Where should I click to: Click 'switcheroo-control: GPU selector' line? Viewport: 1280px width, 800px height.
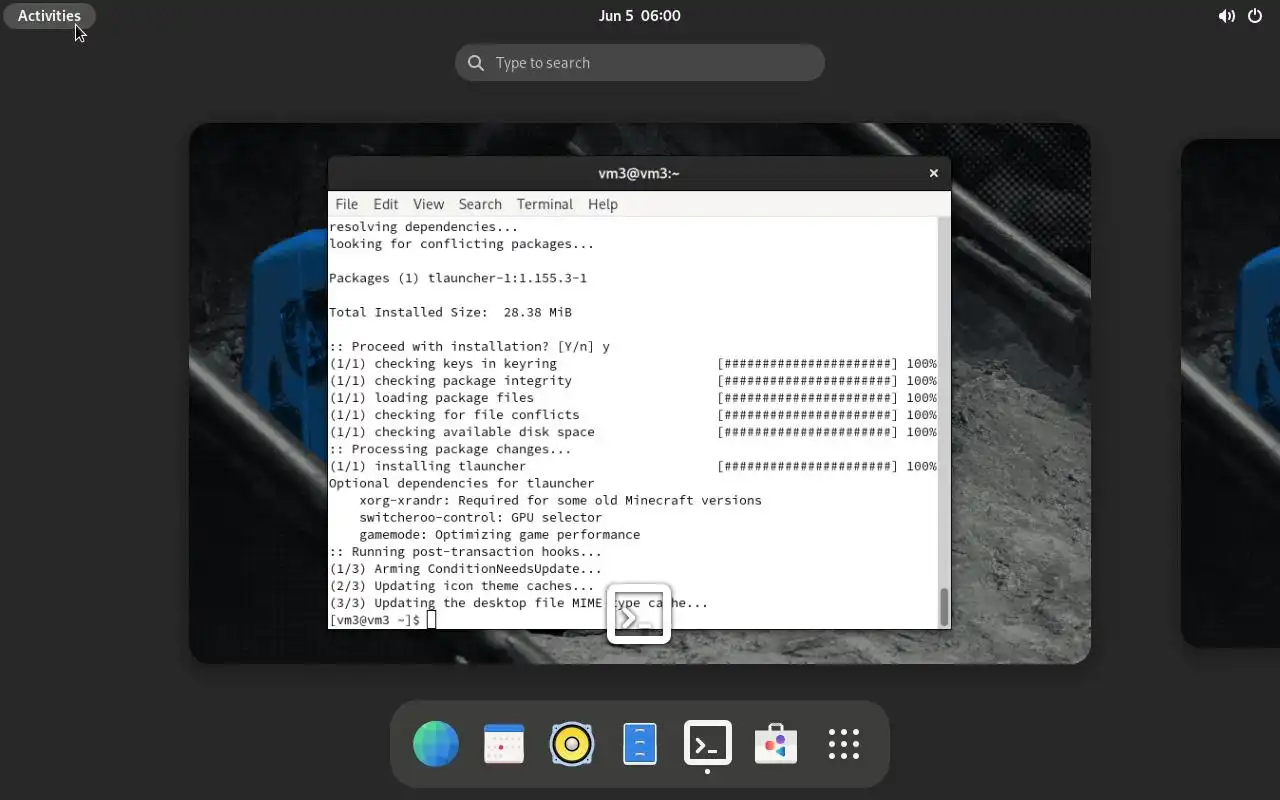pyautogui.click(x=480, y=517)
